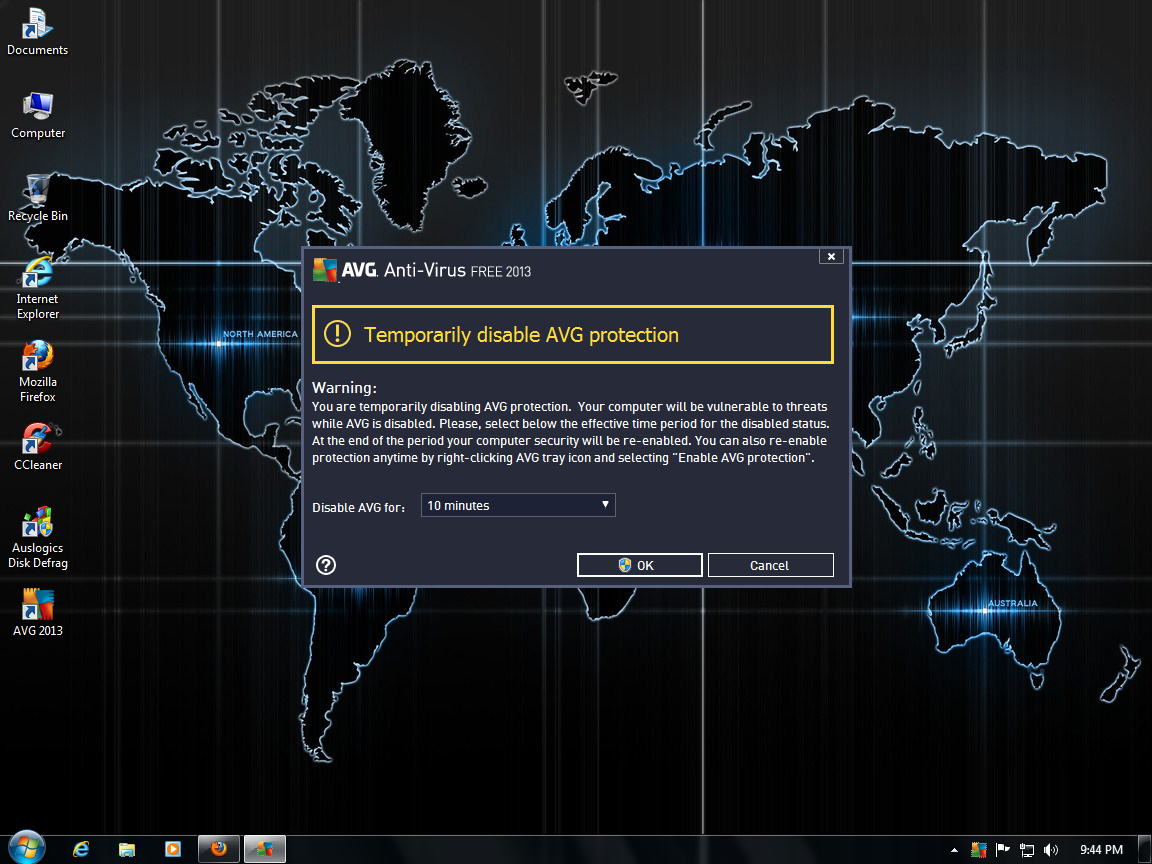
Task: Open the network tray icon
Action: (x=1026, y=850)
